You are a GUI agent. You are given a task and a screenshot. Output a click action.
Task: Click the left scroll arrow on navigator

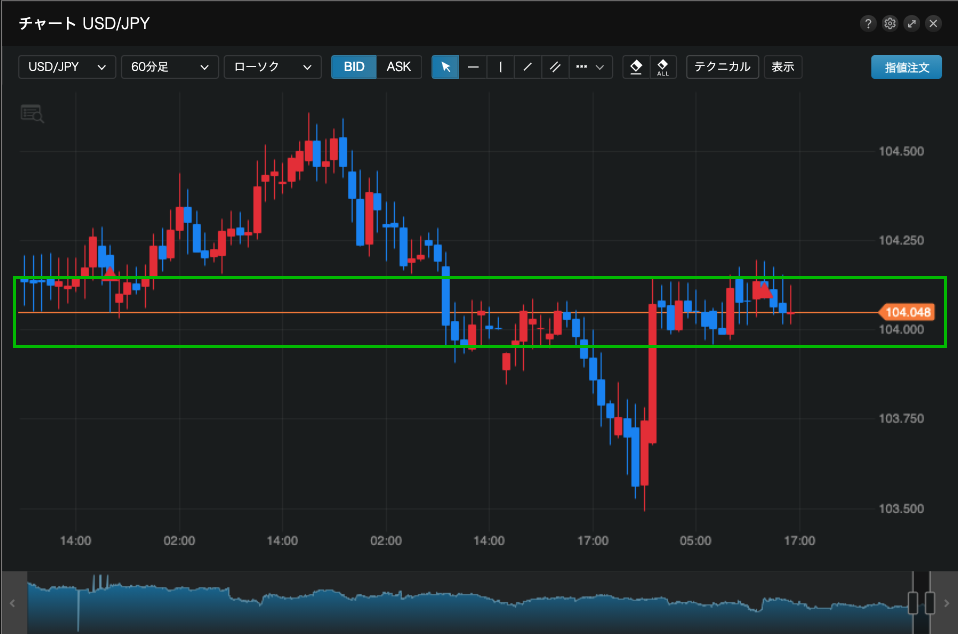click(12, 603)
